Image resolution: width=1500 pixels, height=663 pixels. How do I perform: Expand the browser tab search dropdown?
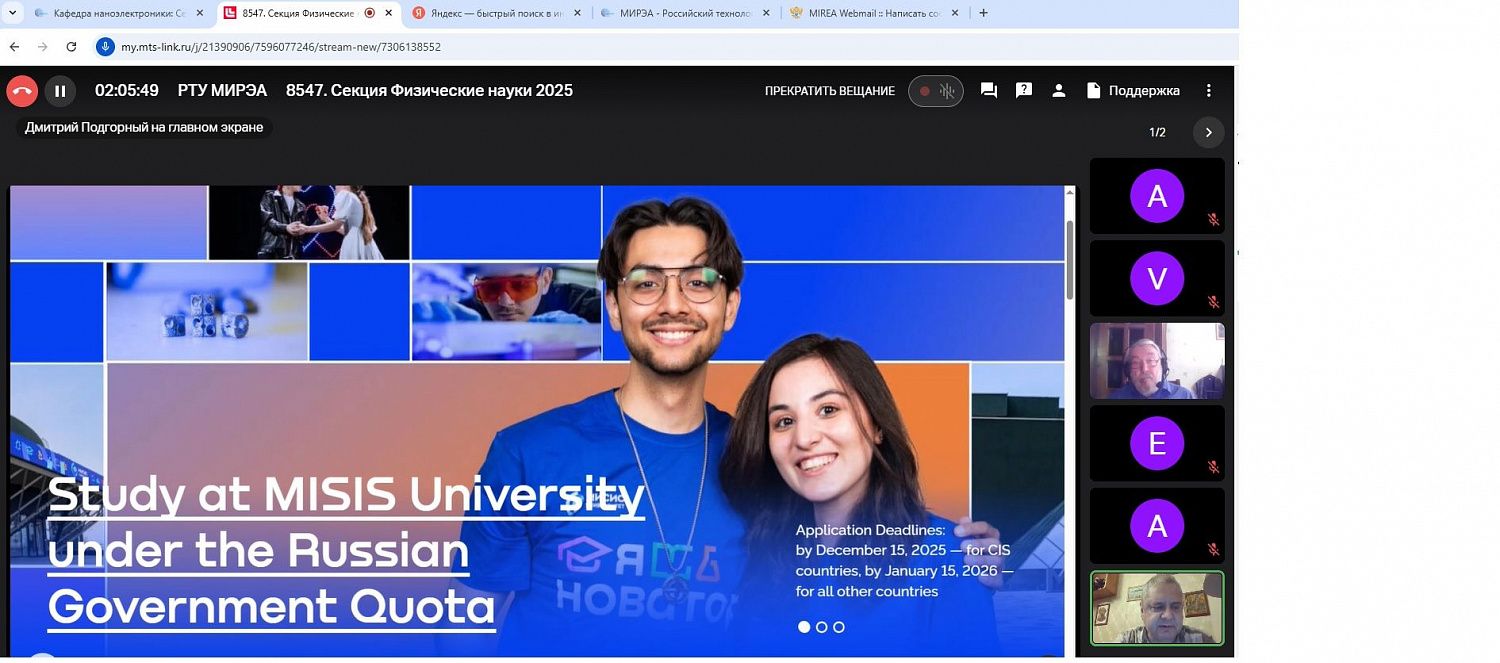[x=13, y=13]
